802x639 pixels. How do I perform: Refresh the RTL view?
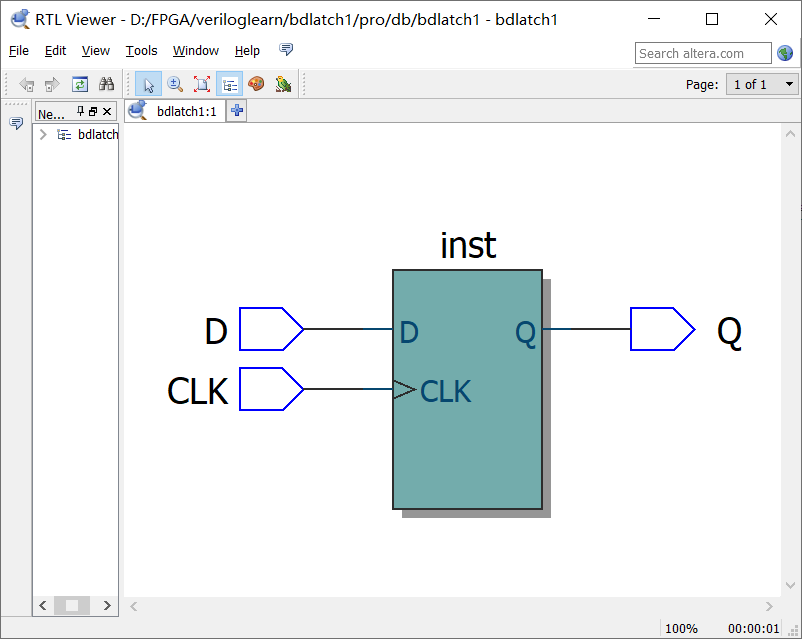(x=80, y=84)
